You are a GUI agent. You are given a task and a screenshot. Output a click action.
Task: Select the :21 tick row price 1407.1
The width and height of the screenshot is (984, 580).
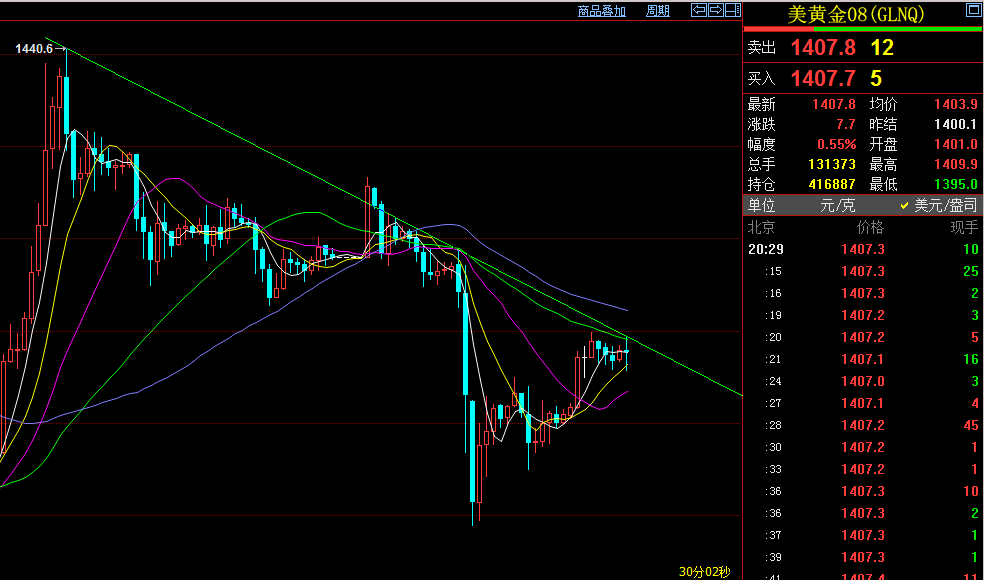[x=863, y=359]
